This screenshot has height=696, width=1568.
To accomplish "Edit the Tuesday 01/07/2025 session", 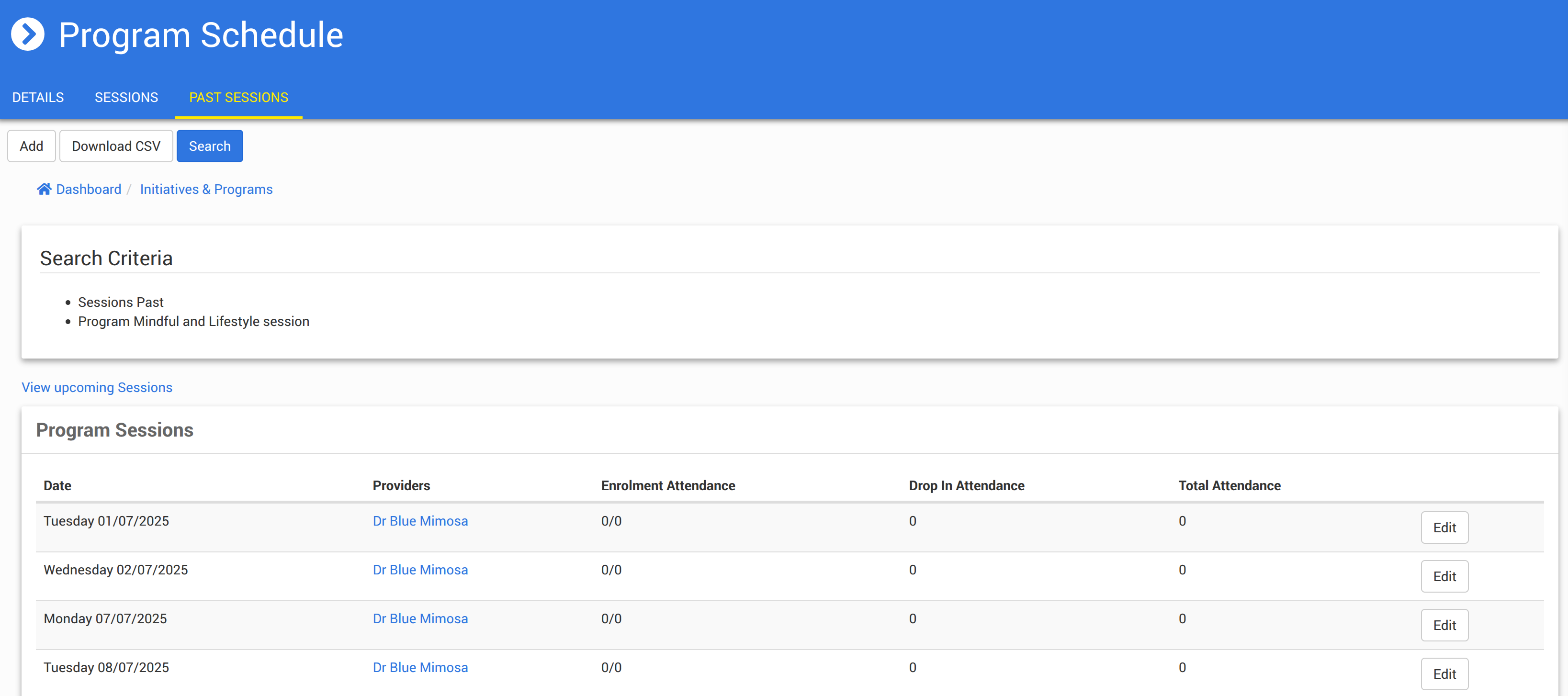I will (x=1444, y=528).
